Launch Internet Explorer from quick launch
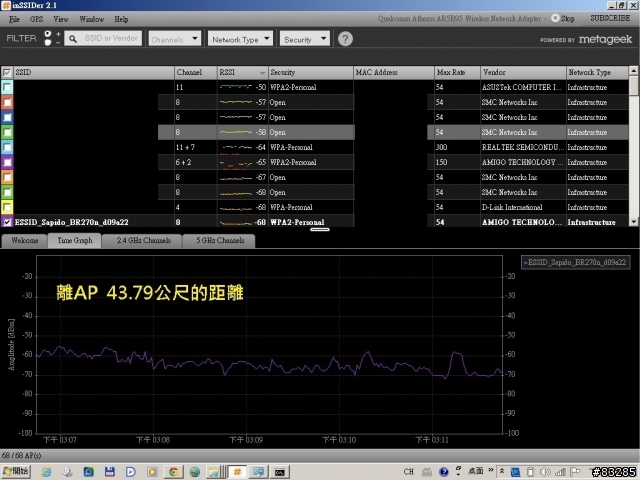The width and height of the screenshot is (640, 480). coord(47,472)
